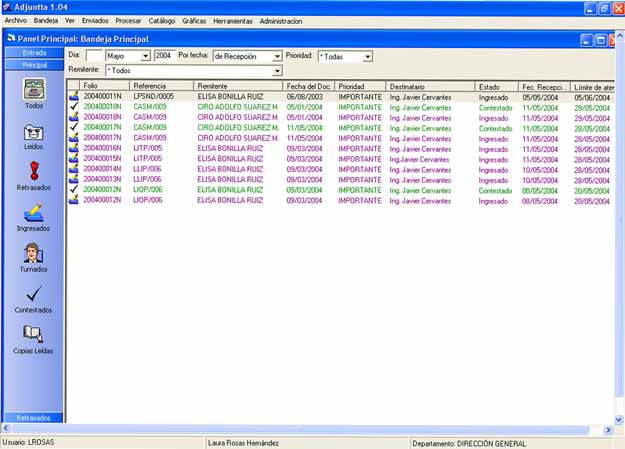Screen dimensions: 625x449
Task: Click Fecha del Doc. 06/08/2003
Action: click(x=305, y=96)
